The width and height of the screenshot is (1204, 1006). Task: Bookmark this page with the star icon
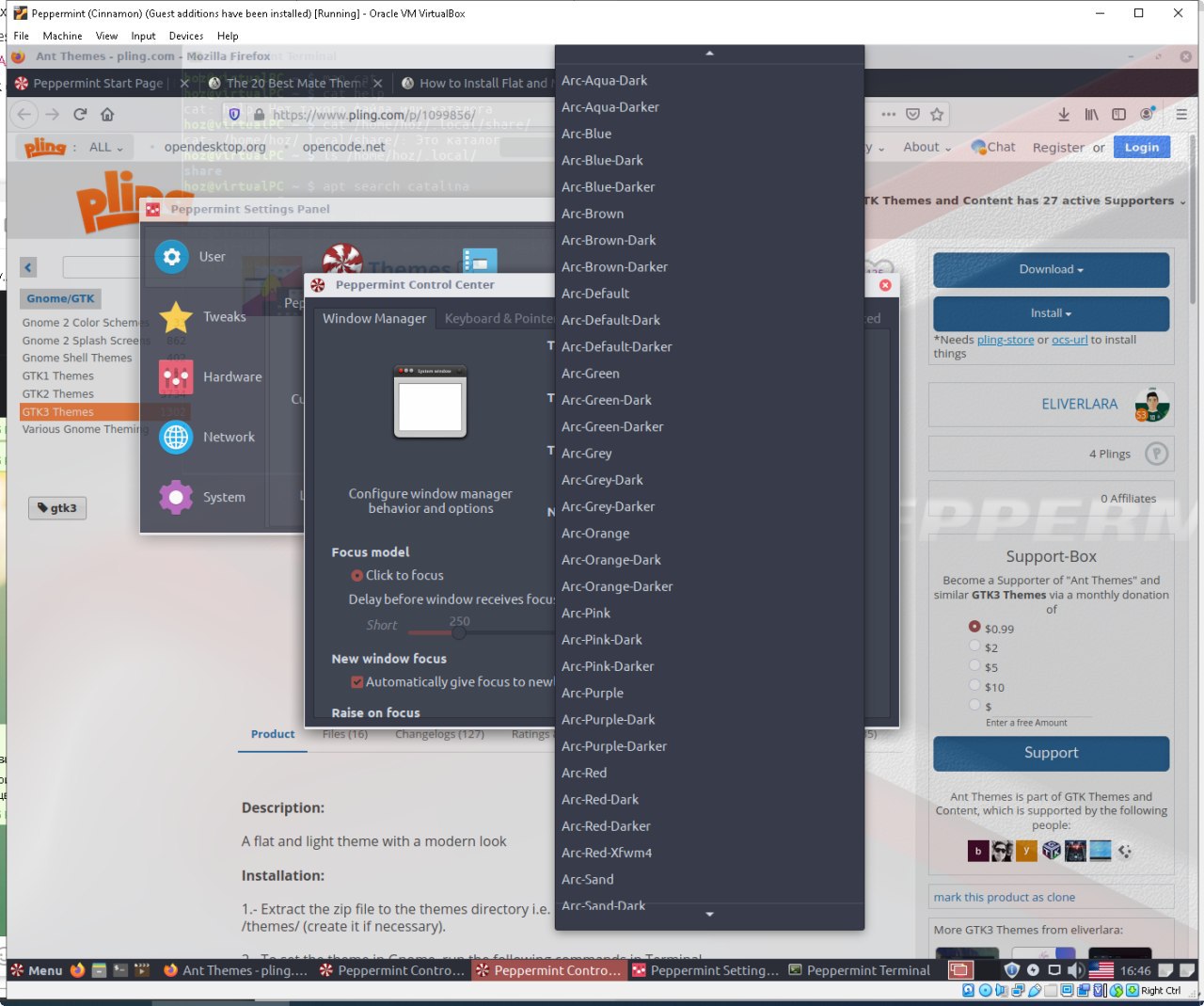click(x=937, y=114)
